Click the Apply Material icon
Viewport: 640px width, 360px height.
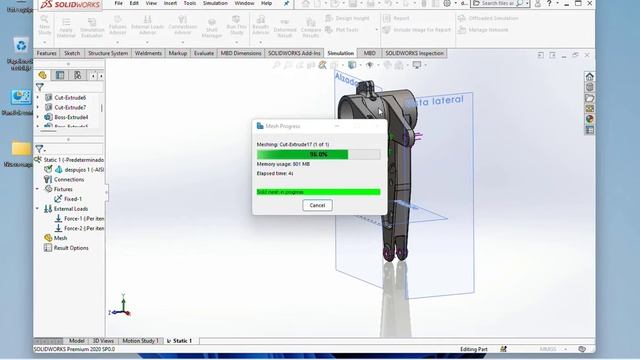click(66, 27)
